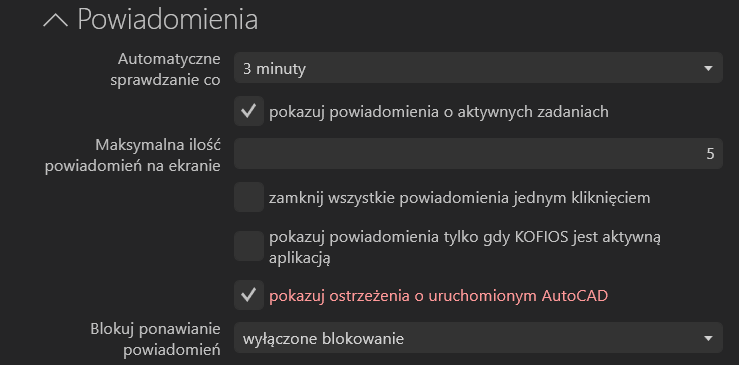Collapse the Powiadomienia section chevron
Viewport: 739px width, 365px height.
56,21
